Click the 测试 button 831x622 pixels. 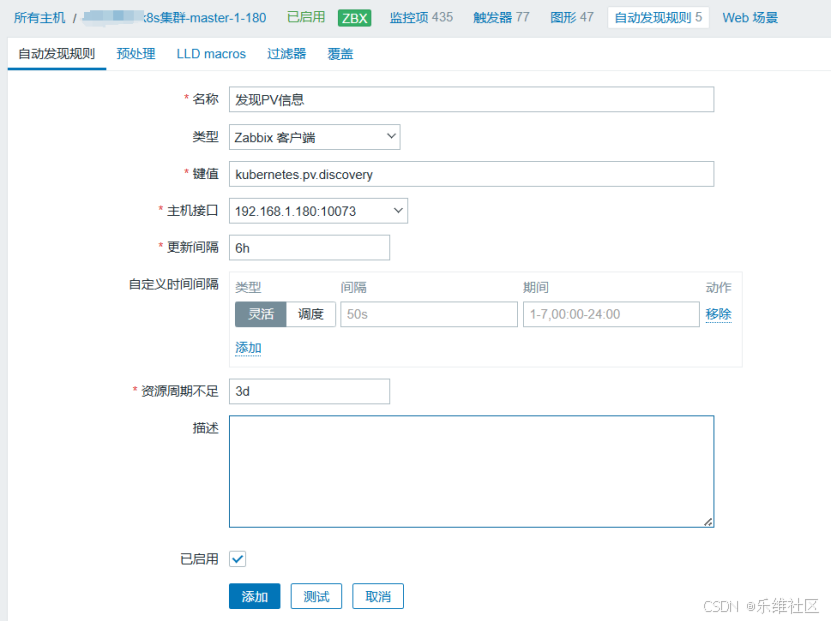pos(316,597)
